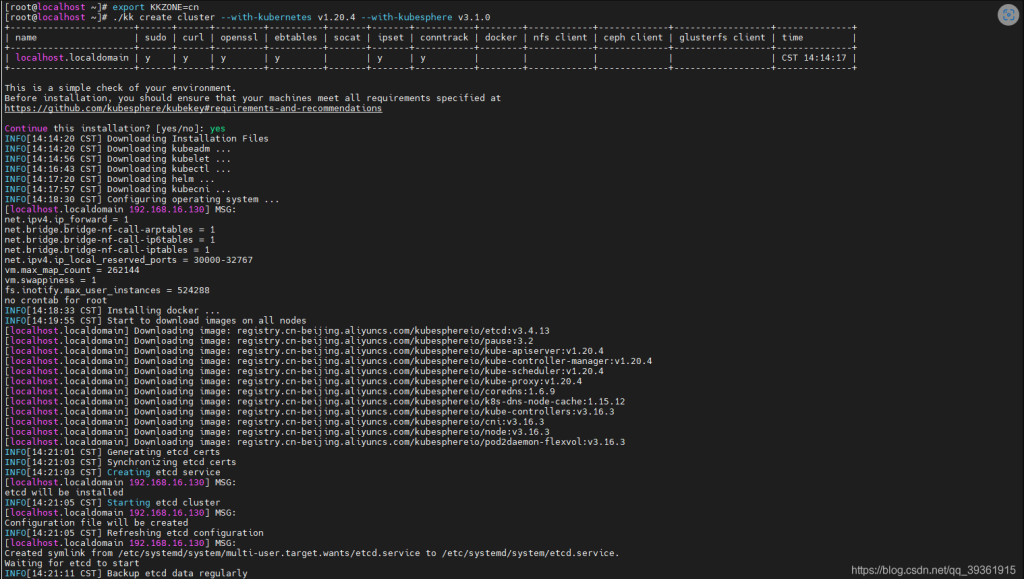Screen dimensions: 1024x579
Task: Open the kubekey requirements GitHub link
Action: coord(193,109)
